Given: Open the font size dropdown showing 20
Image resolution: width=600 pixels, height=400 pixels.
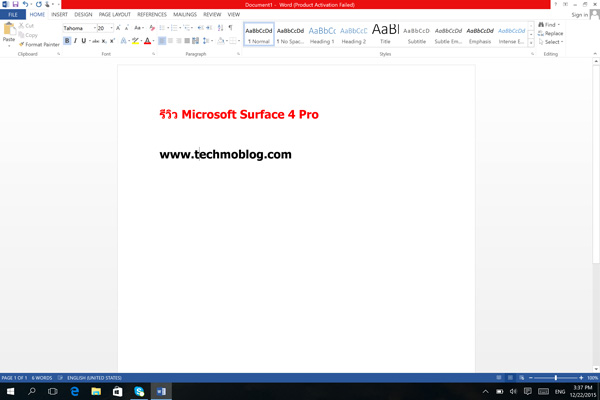Looking at the screenshot, I should coord(111,28).
